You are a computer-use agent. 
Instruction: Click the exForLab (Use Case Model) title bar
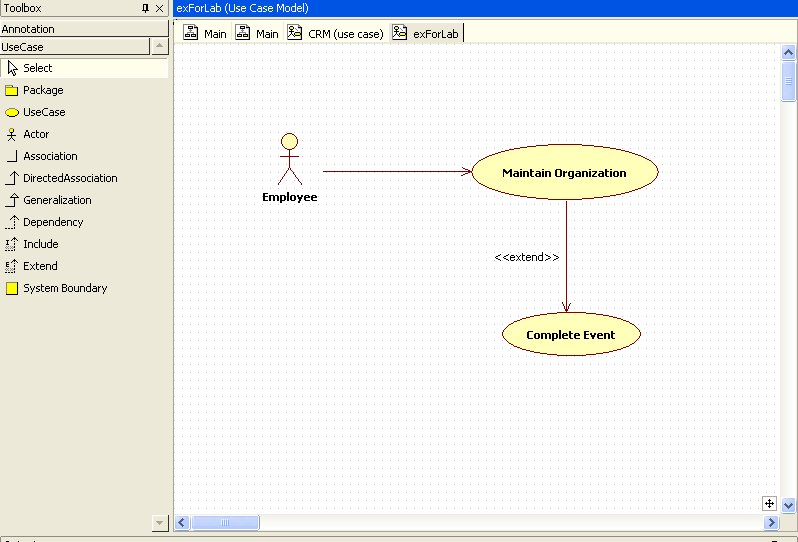pos(486,8)
